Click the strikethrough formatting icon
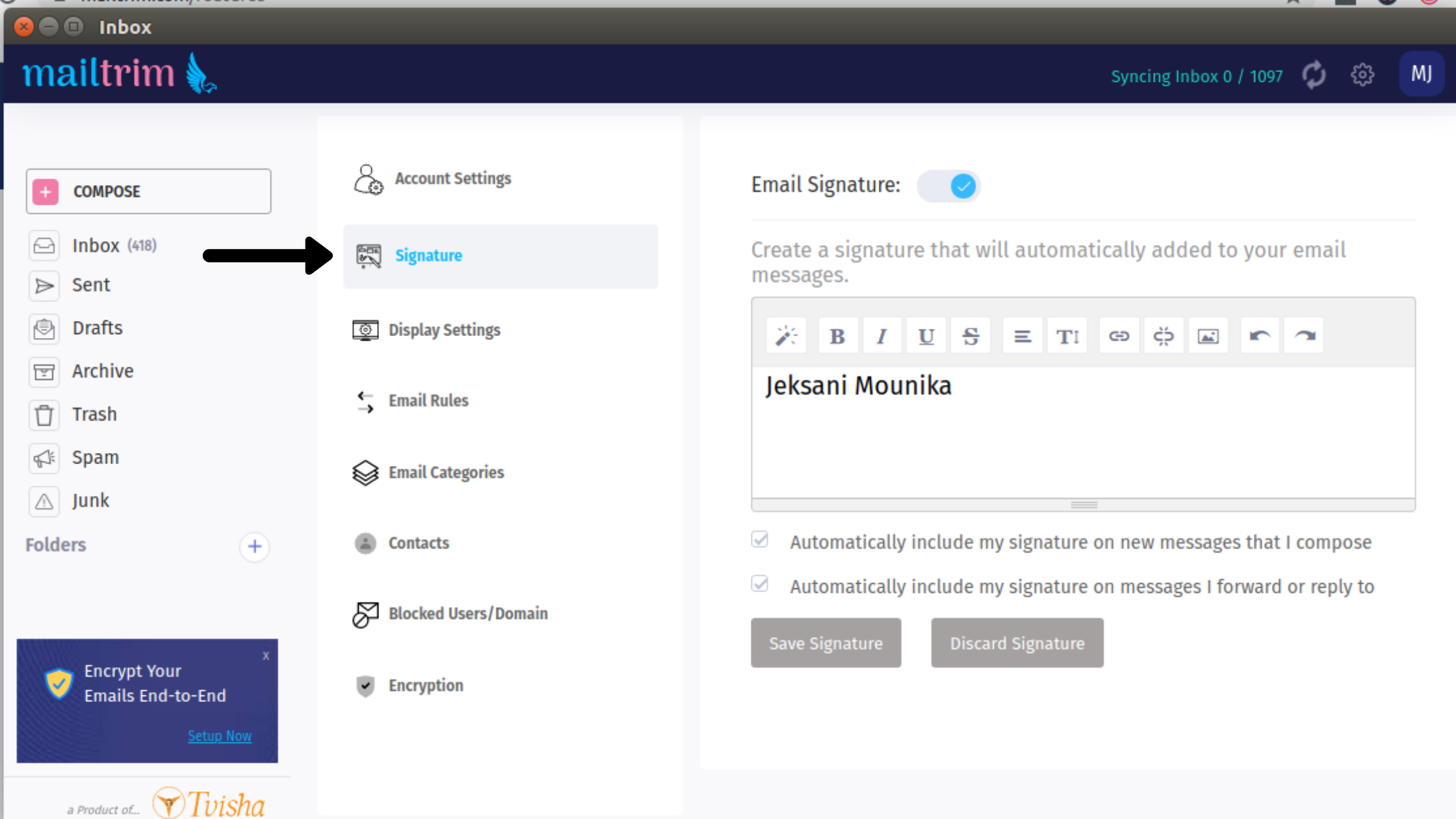This screenshot has width=1456, height=819. pos(970,336)
